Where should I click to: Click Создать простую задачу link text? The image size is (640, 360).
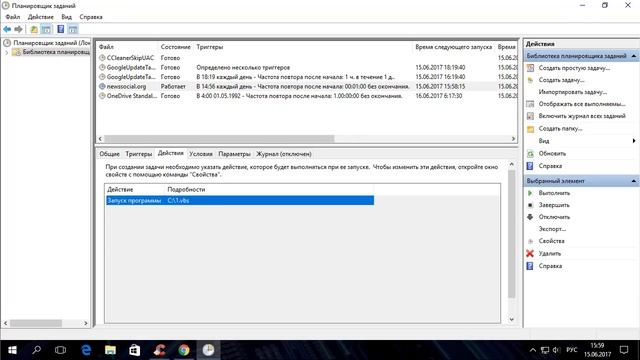click(x=574, y=68)
